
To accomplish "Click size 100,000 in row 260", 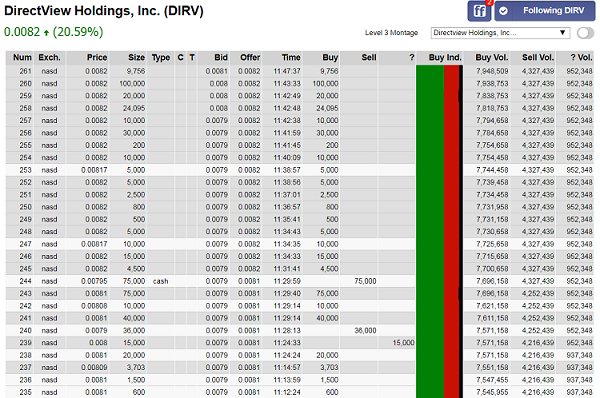I will coord(132,83).
